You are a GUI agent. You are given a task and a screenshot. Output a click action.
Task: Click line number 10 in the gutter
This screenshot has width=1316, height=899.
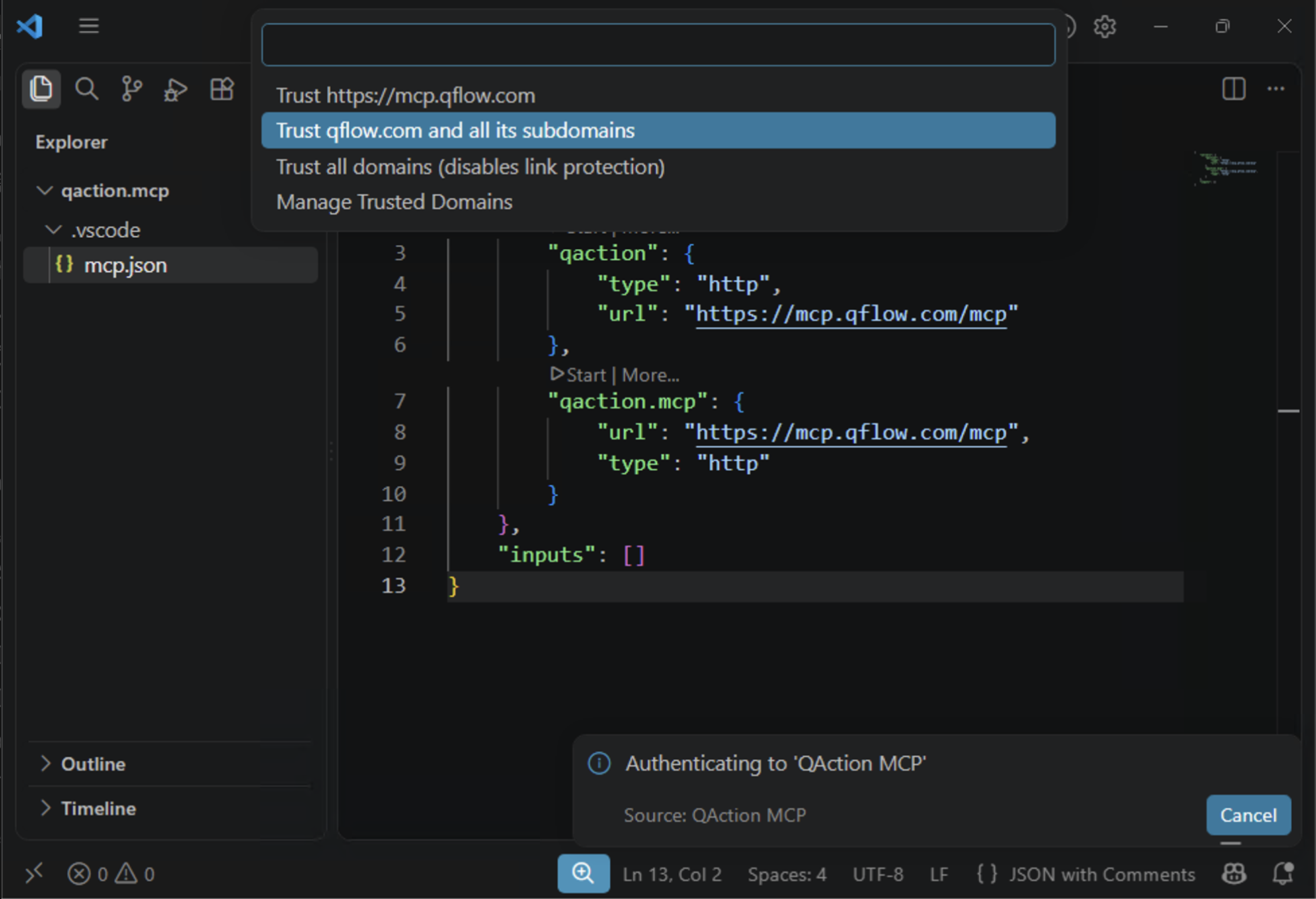point(394,494)
